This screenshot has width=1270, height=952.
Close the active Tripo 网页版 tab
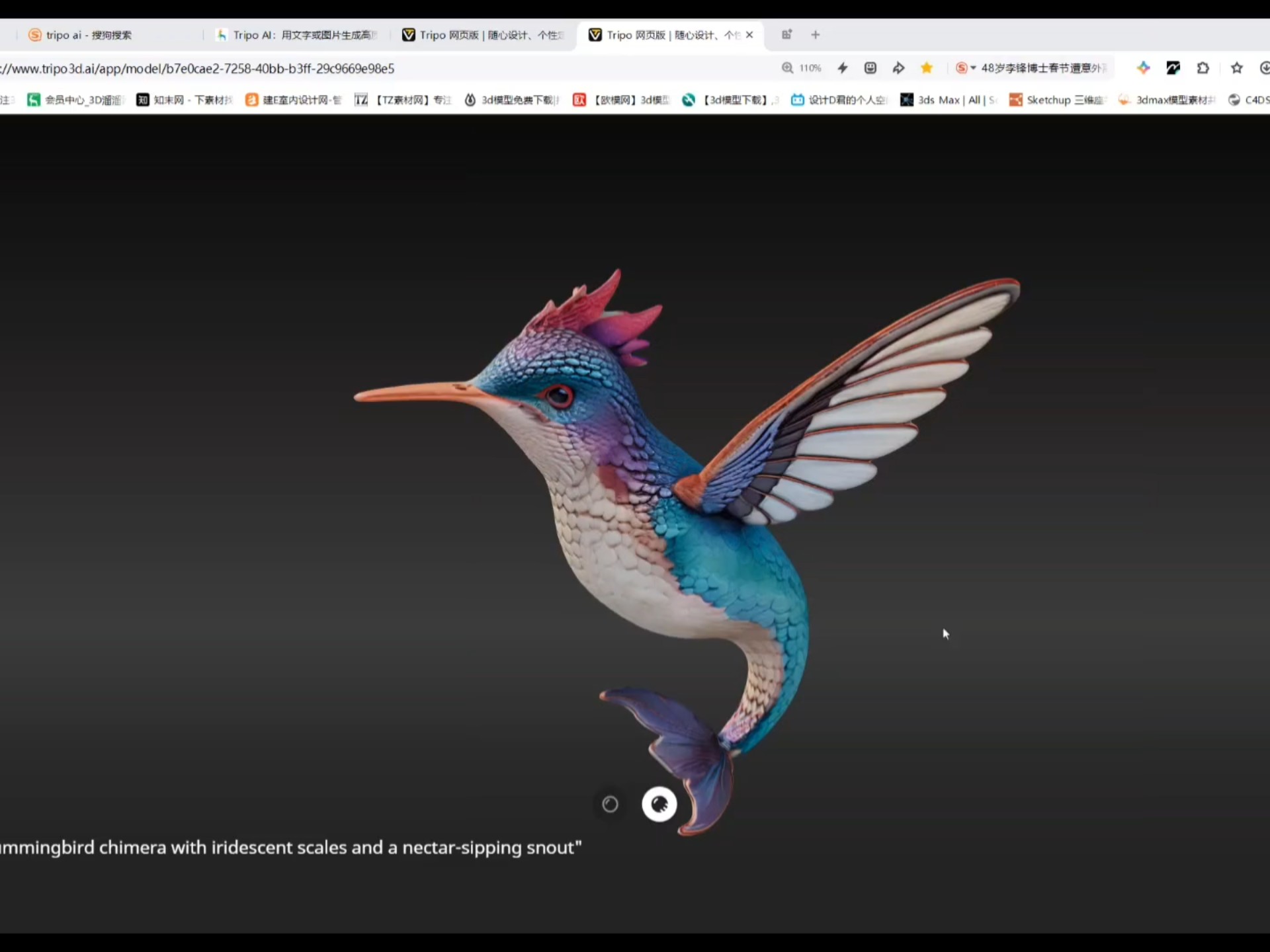(749, 35)
